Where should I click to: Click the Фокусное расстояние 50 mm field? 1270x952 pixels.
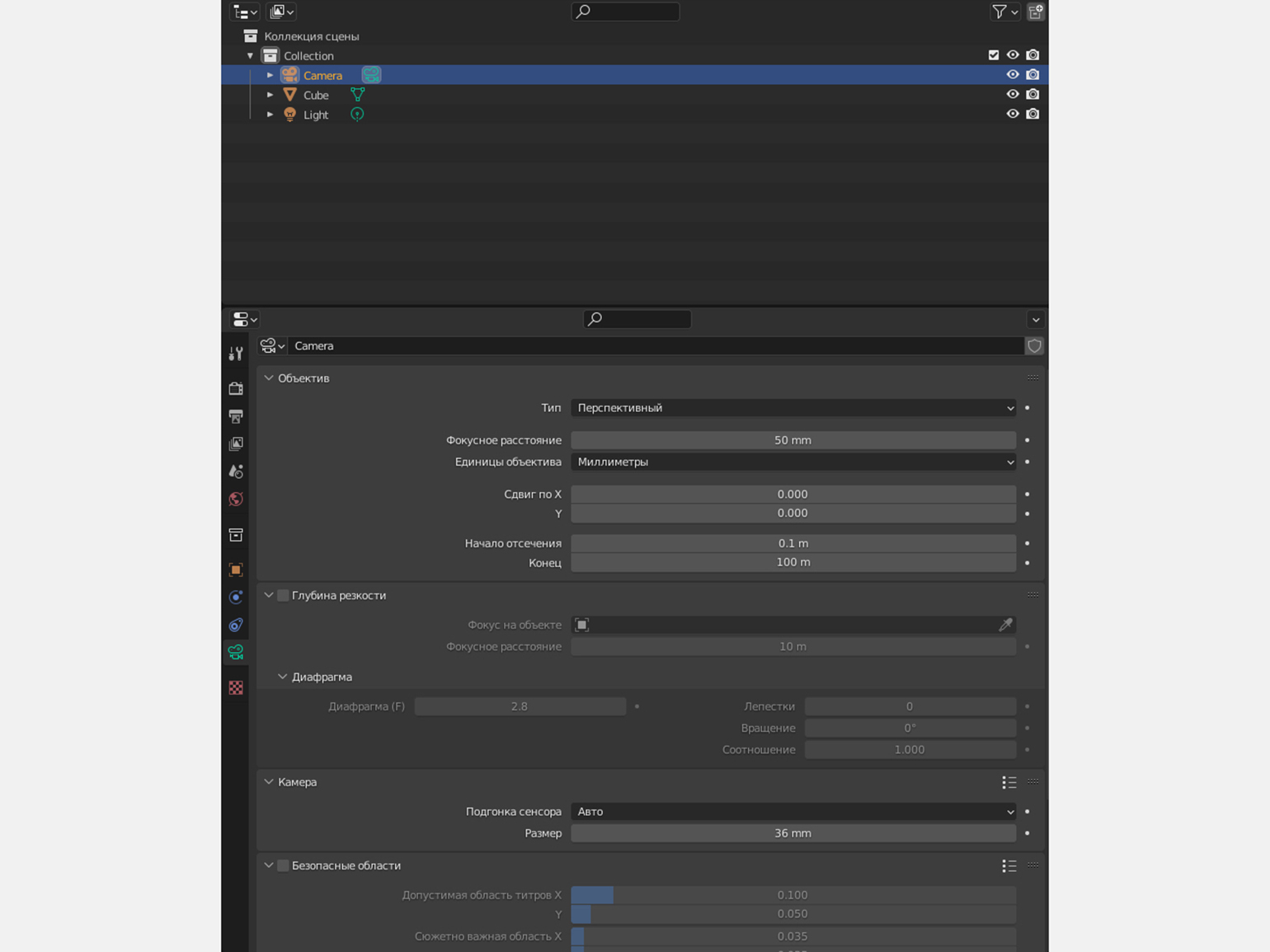(x=793, y=440)
